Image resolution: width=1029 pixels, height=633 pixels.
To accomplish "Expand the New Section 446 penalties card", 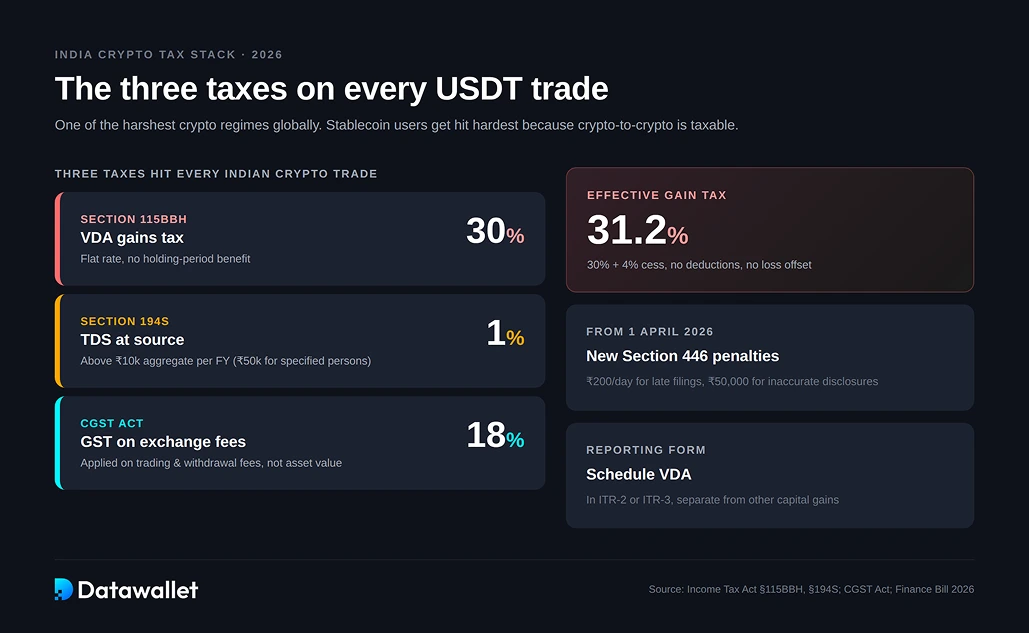I will [x=770, y=356].
